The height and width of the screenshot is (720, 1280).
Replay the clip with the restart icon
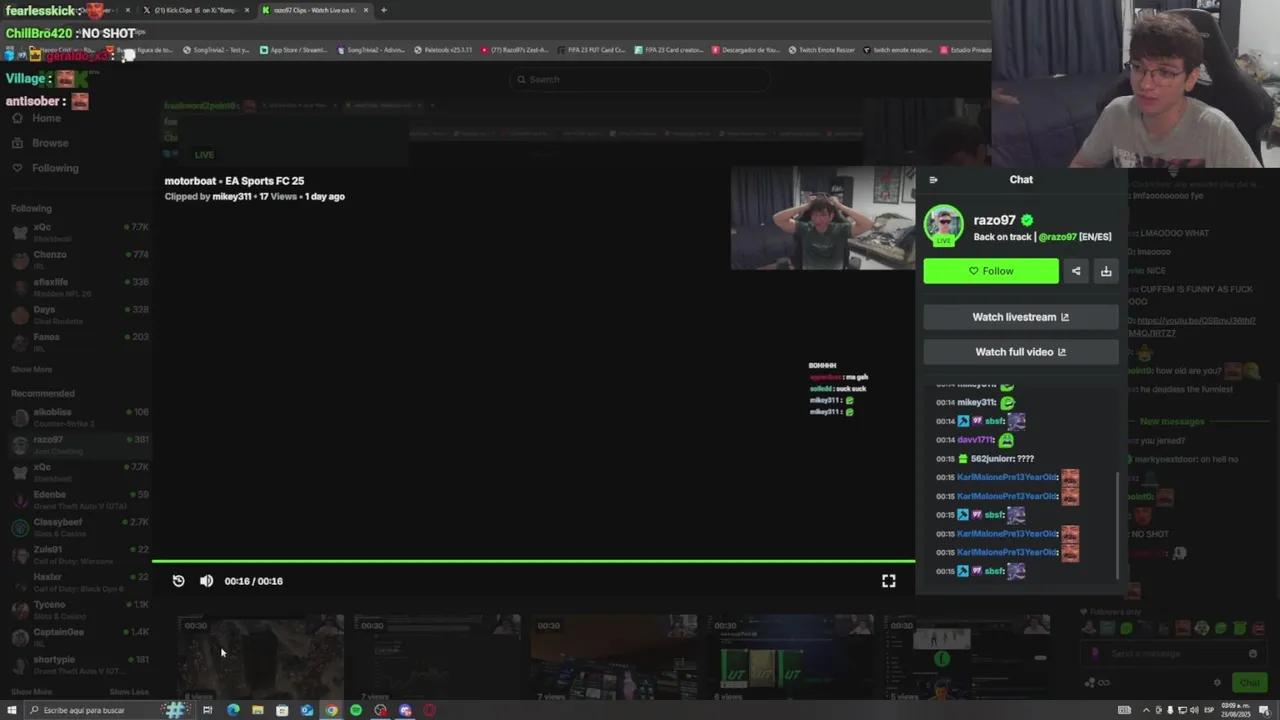pos(178,581)
